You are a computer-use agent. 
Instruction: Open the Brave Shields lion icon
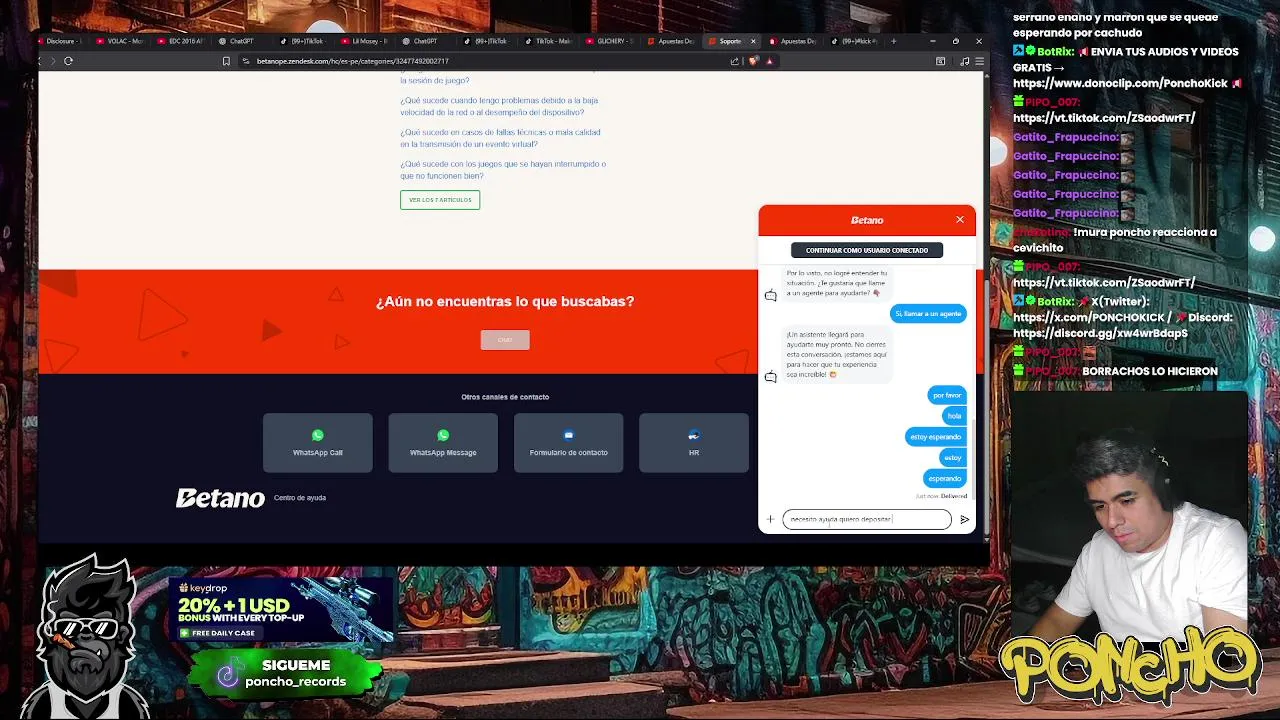754,61
